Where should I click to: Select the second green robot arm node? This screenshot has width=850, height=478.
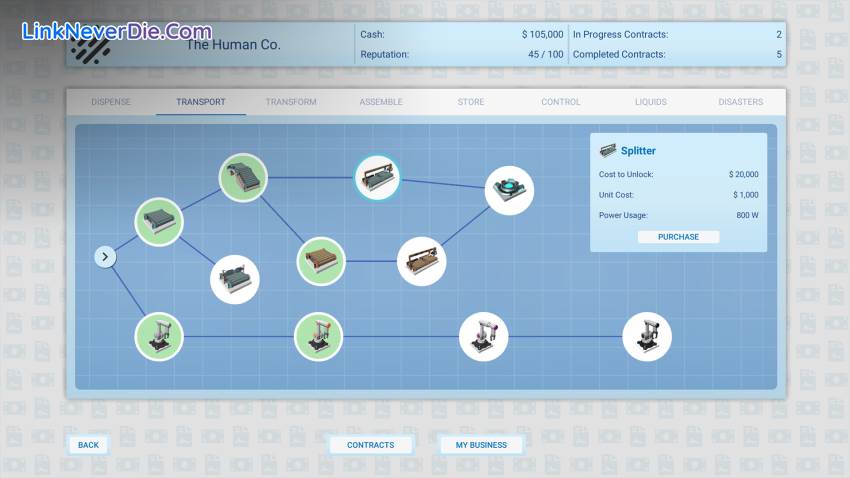click(x=318, y=337)
